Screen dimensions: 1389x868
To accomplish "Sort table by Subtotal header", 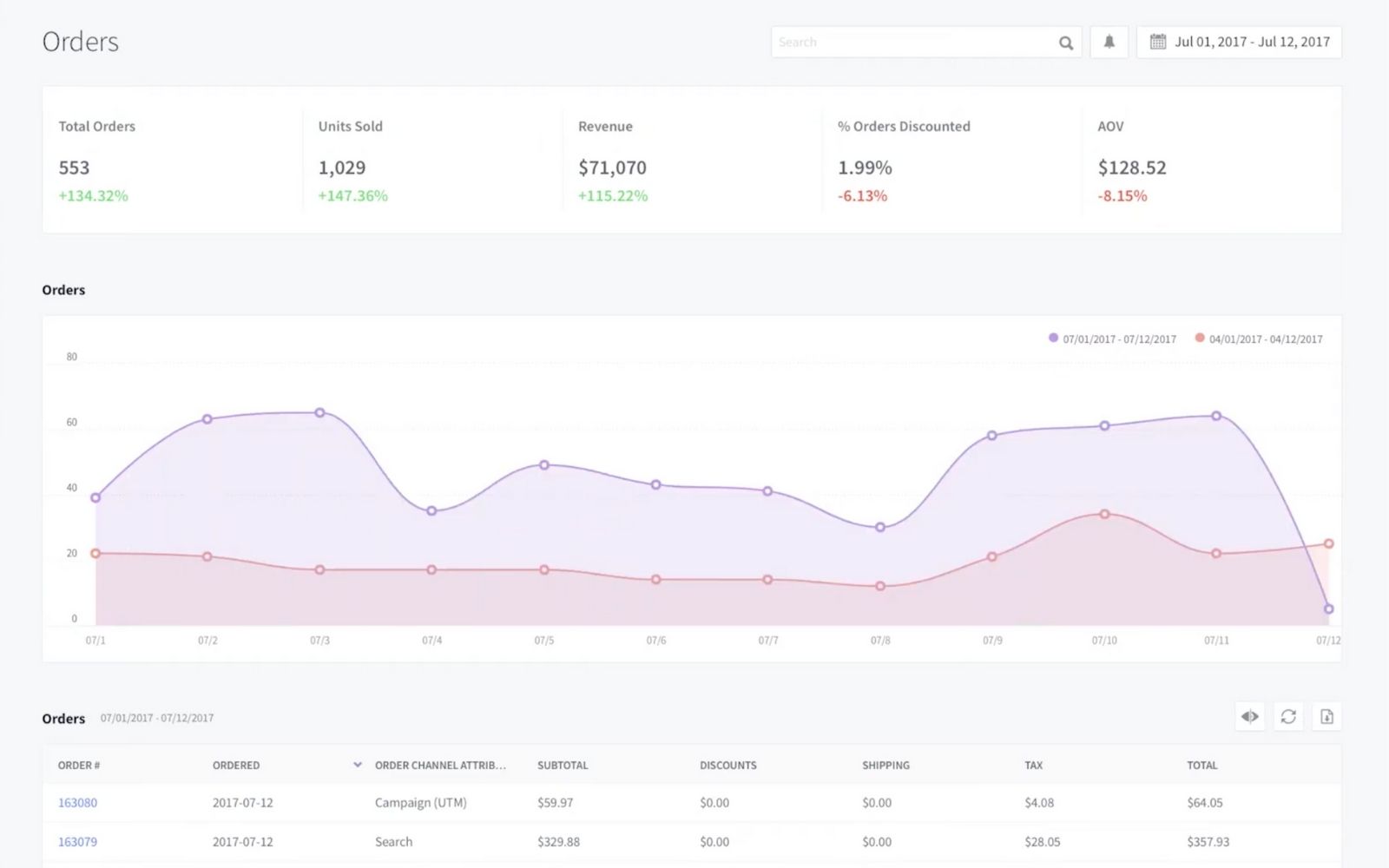I will click(563, 766).
